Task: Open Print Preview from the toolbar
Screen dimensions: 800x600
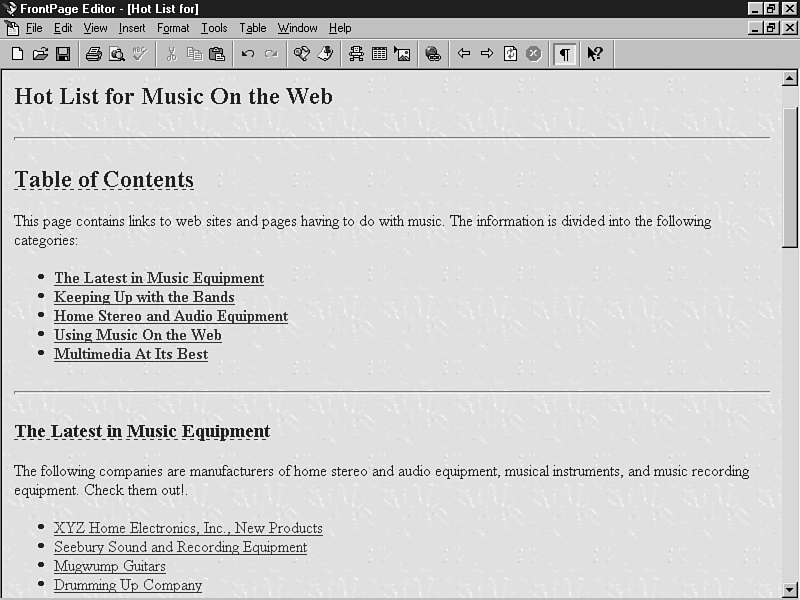Action: tap(117, 54)
